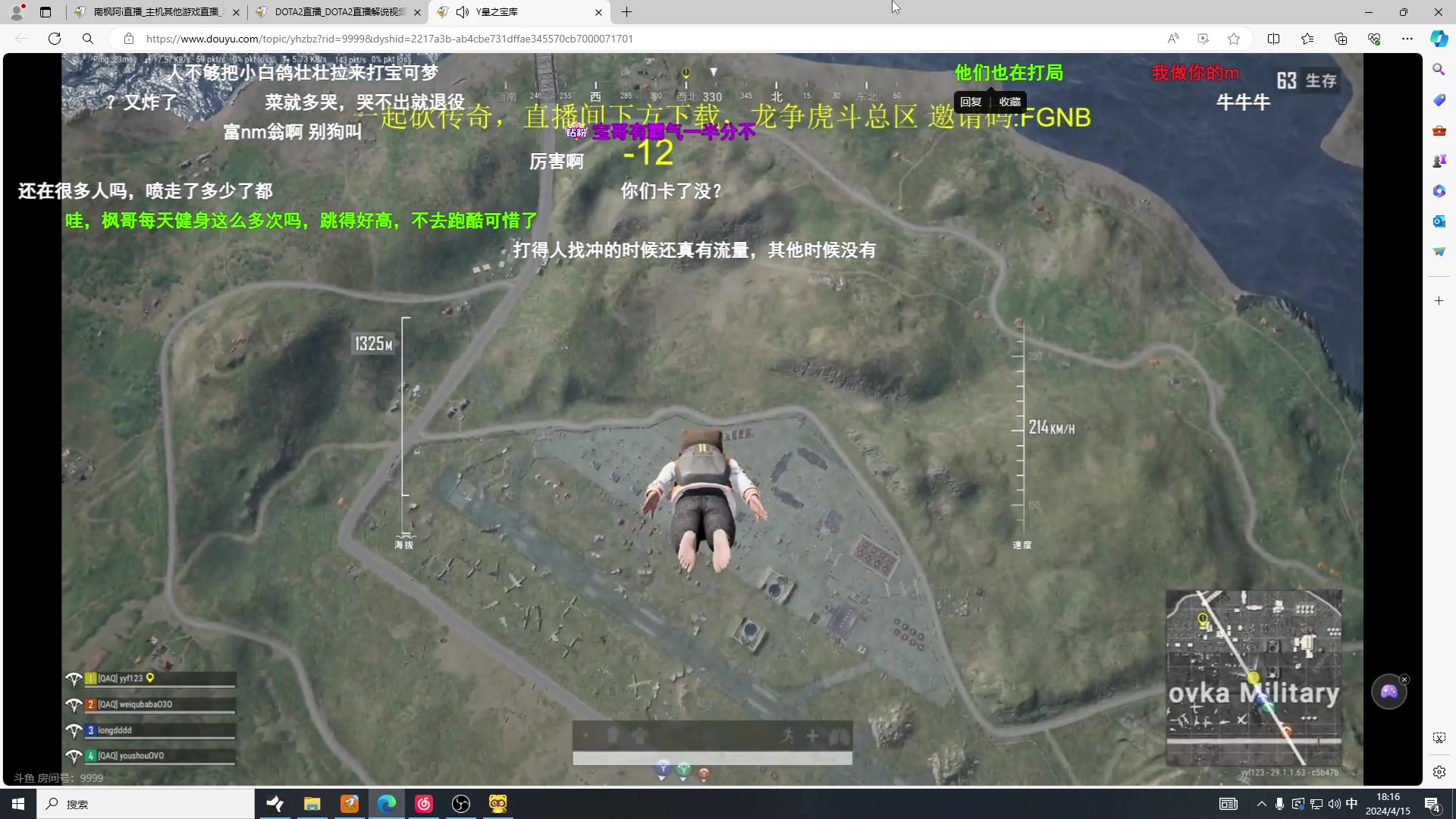Open the tab actions menu
The image size is (1456, 819).
point(45,12)
